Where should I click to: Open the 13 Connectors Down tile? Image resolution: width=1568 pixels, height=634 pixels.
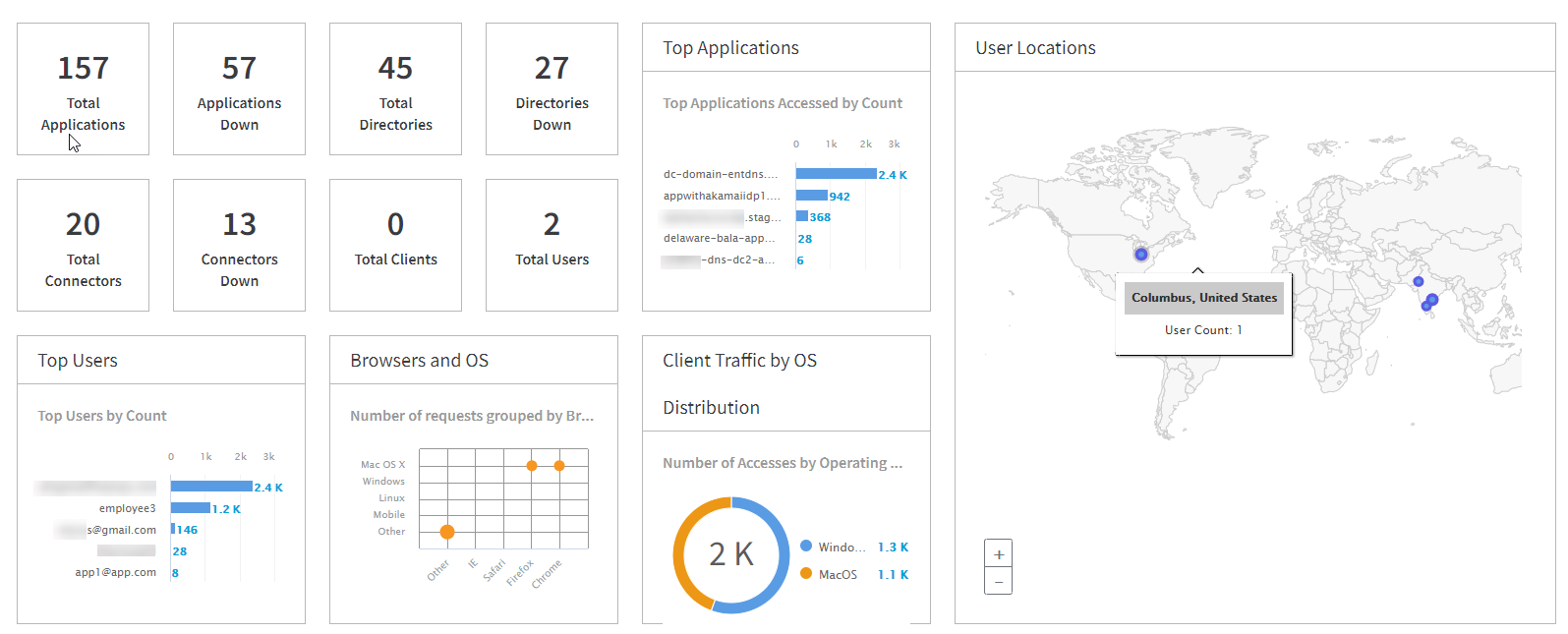coord(239,246)
